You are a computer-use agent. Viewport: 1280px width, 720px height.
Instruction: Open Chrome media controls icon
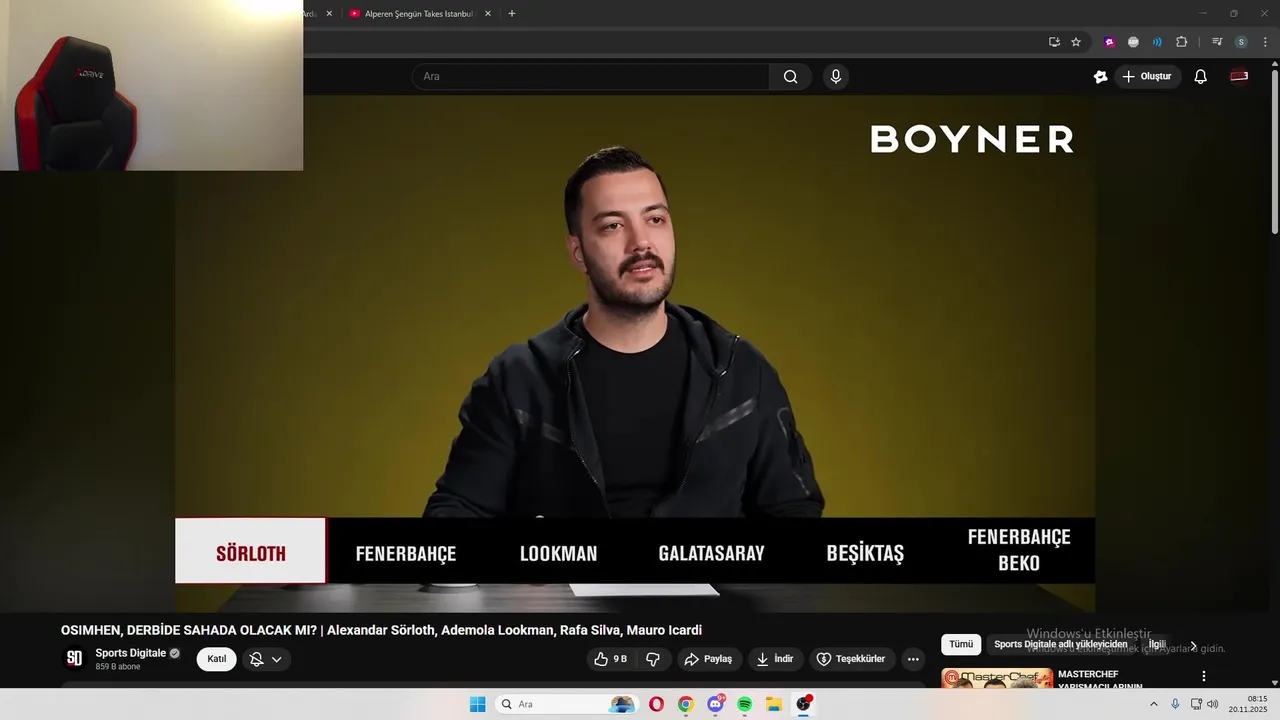pyautogui.click(x=1217, y=42)
